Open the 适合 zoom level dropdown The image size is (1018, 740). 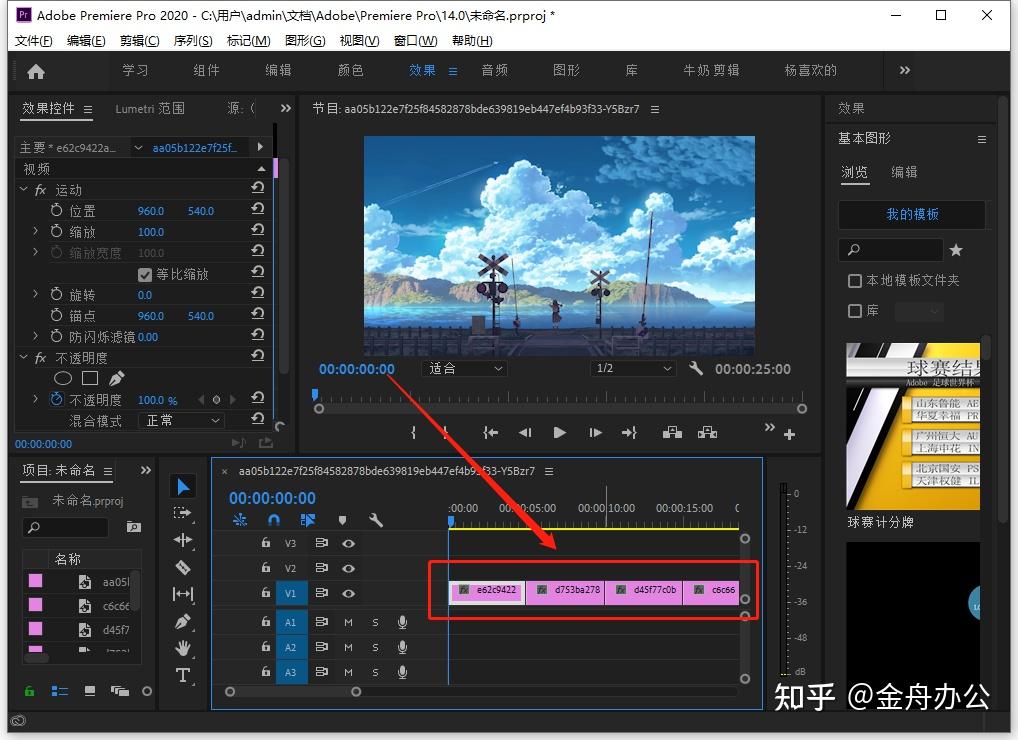[x=465, y=369]
